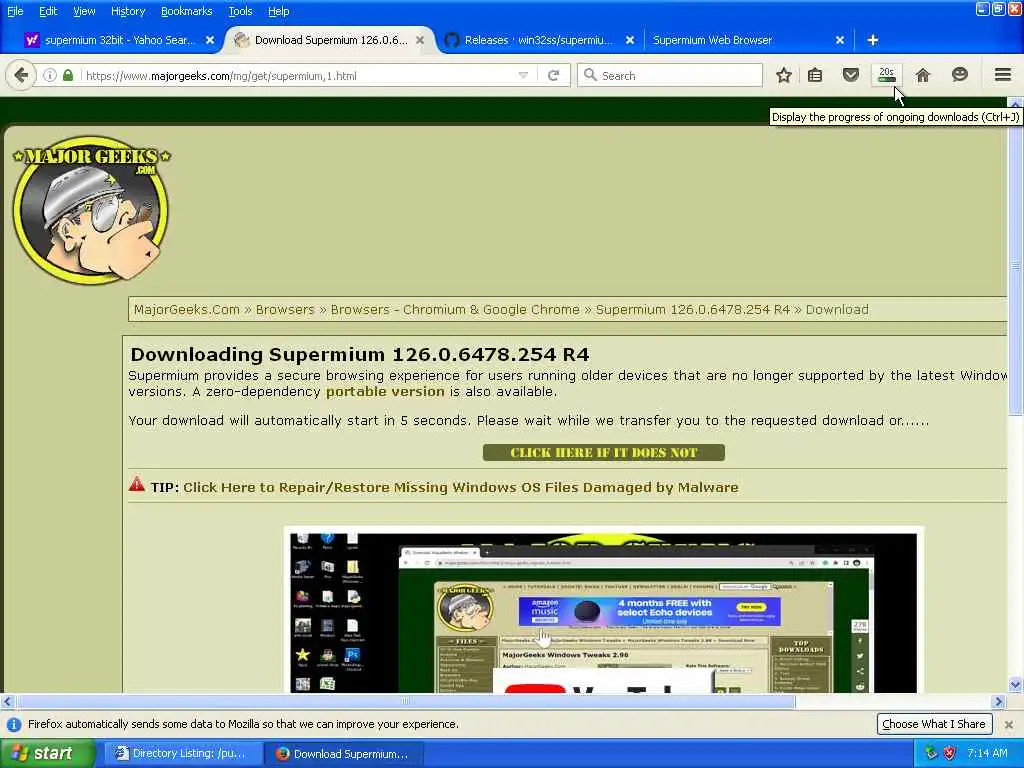Open the portable version link
Viewport: 1024px width, 768px height.
[x=385, y=391]
